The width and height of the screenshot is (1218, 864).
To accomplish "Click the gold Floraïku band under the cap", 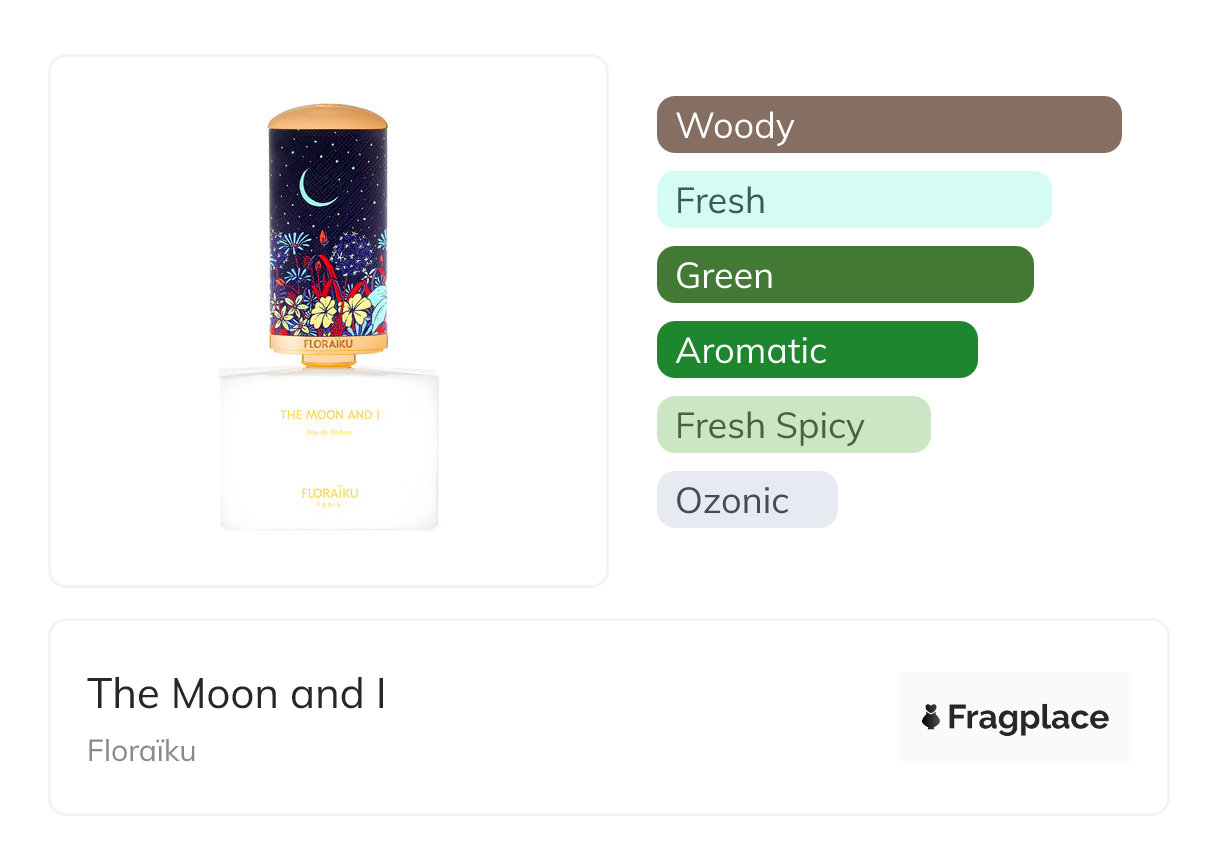I will coord(328,344).
